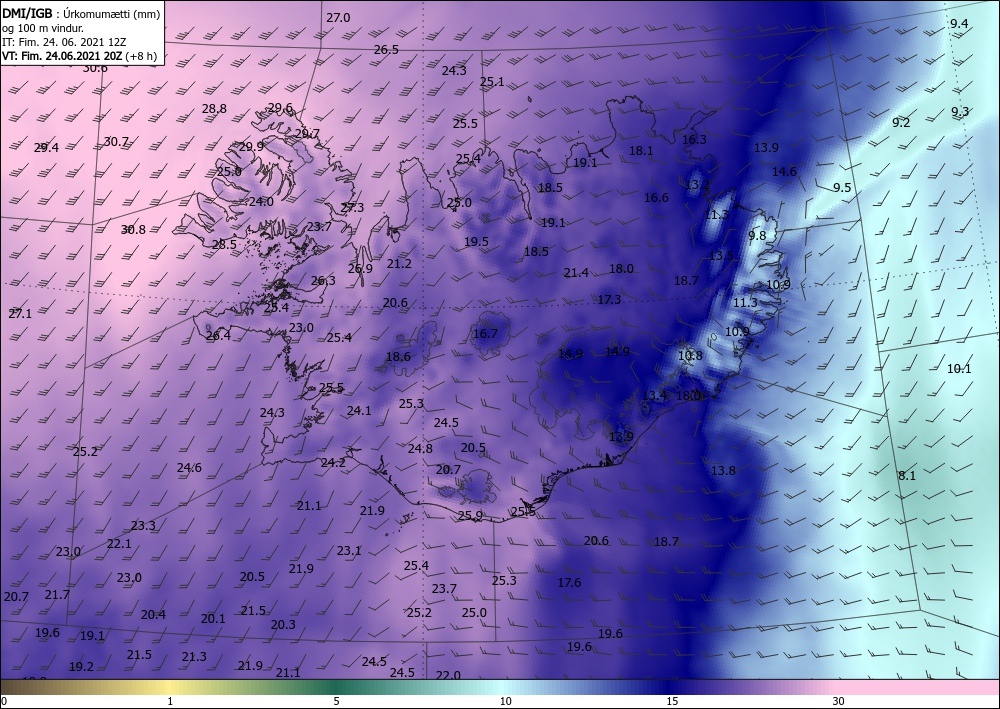Screen dimensions: 1000x709
Task: Click the 29.9 value on the map
Action: [x=251, y=147]
